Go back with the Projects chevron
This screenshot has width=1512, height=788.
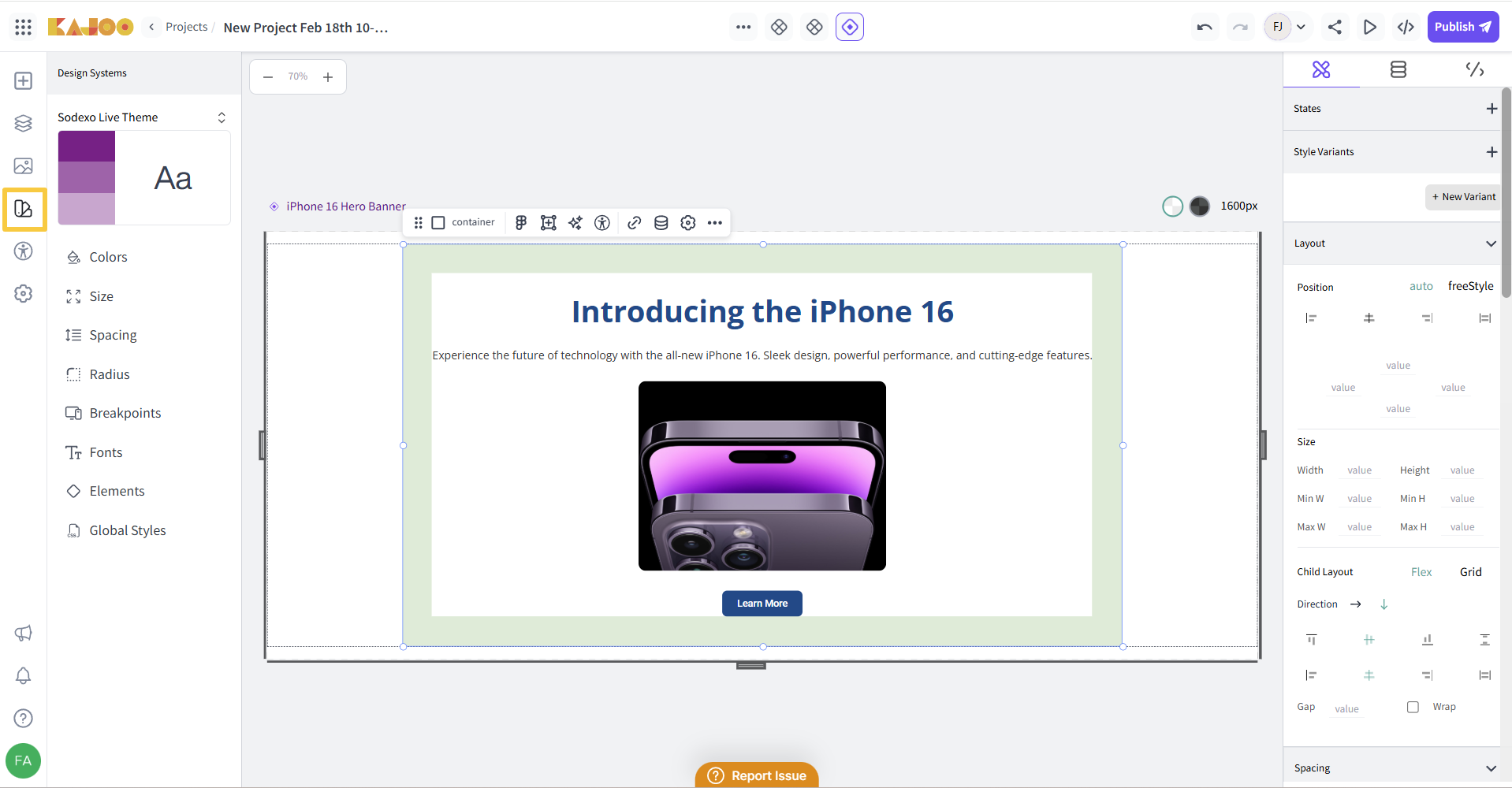pos(151,27)
